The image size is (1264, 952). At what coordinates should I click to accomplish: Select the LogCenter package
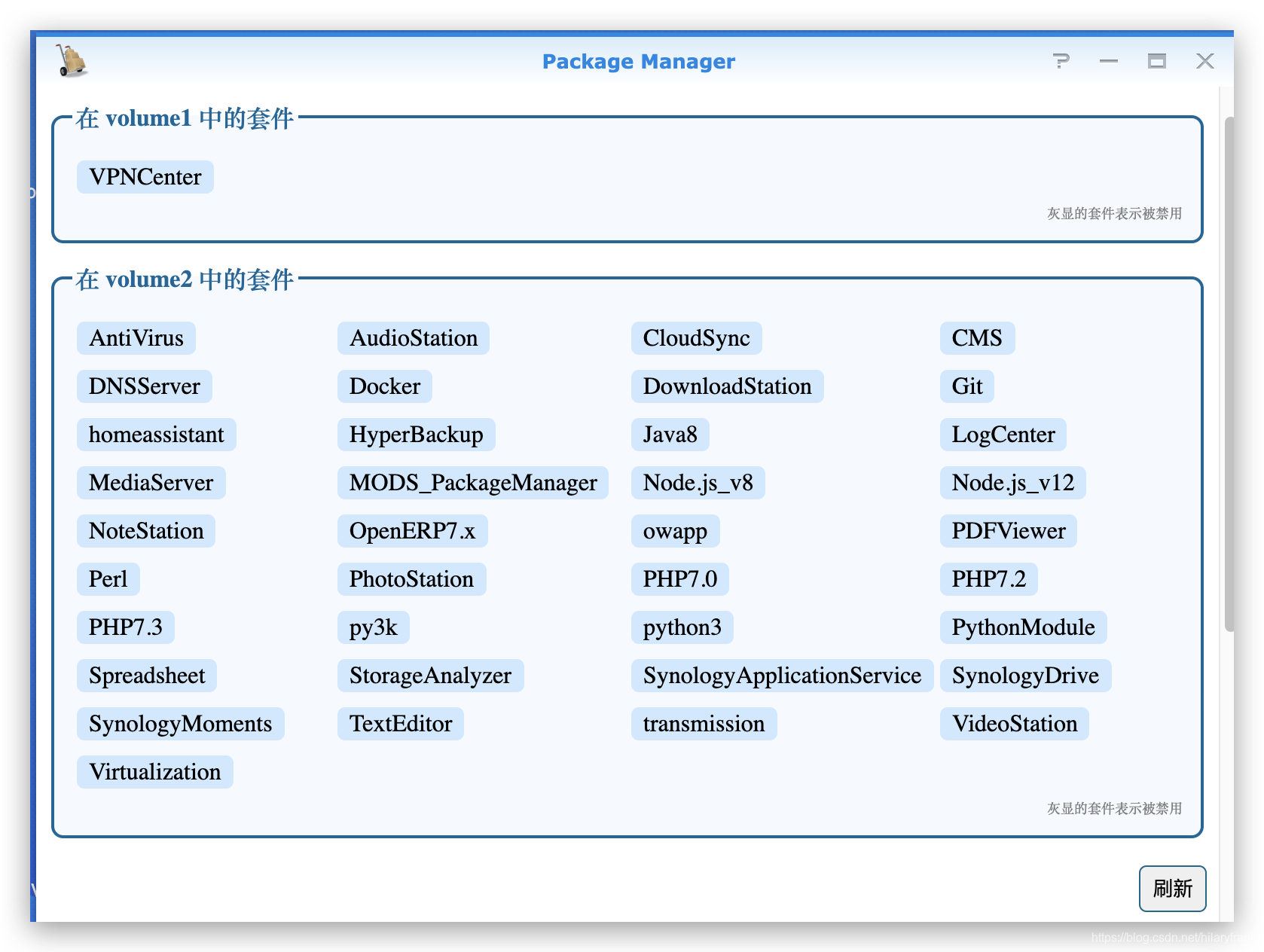tap(1003, 435)
